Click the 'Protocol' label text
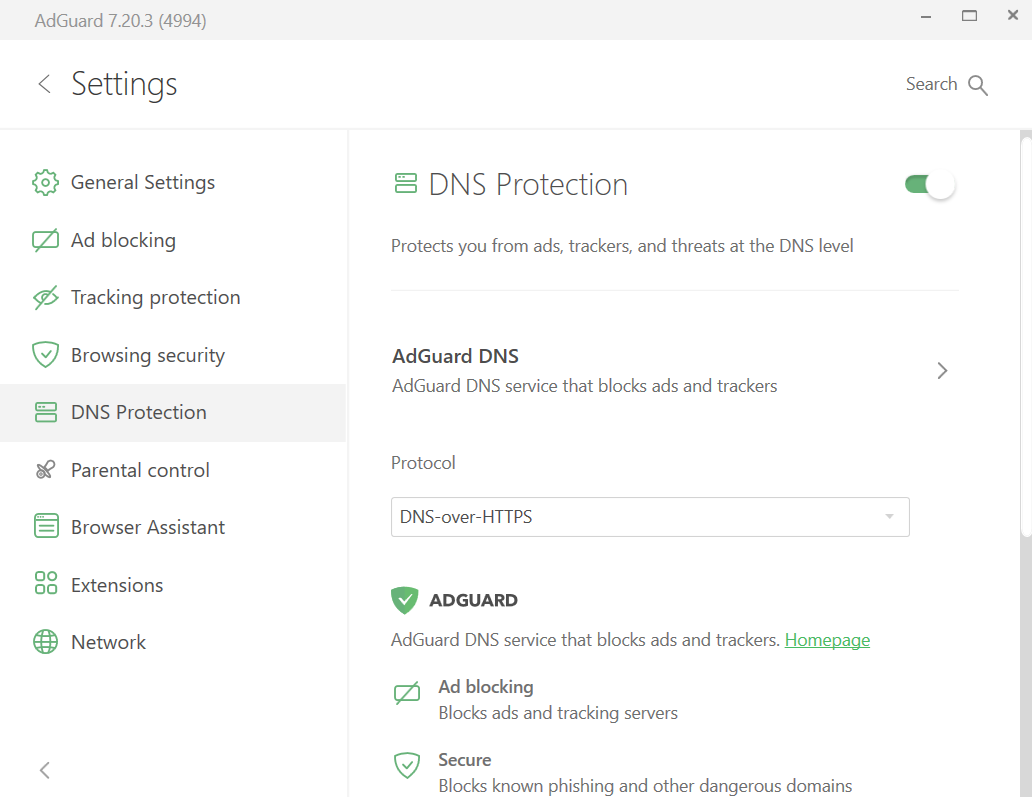The width and height of the screenshot is (1032, 797). tap(423, 463)
